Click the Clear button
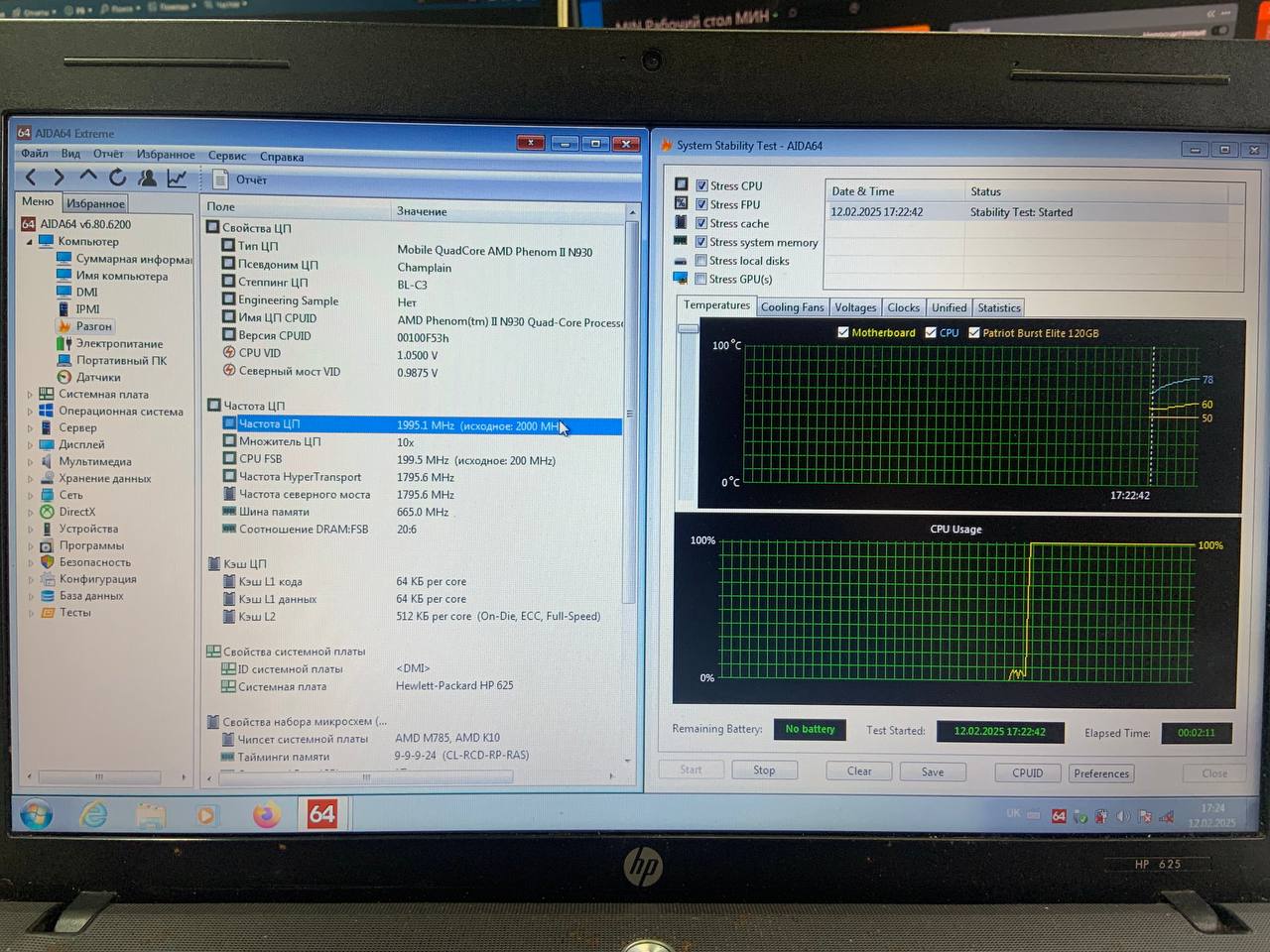 859,771
